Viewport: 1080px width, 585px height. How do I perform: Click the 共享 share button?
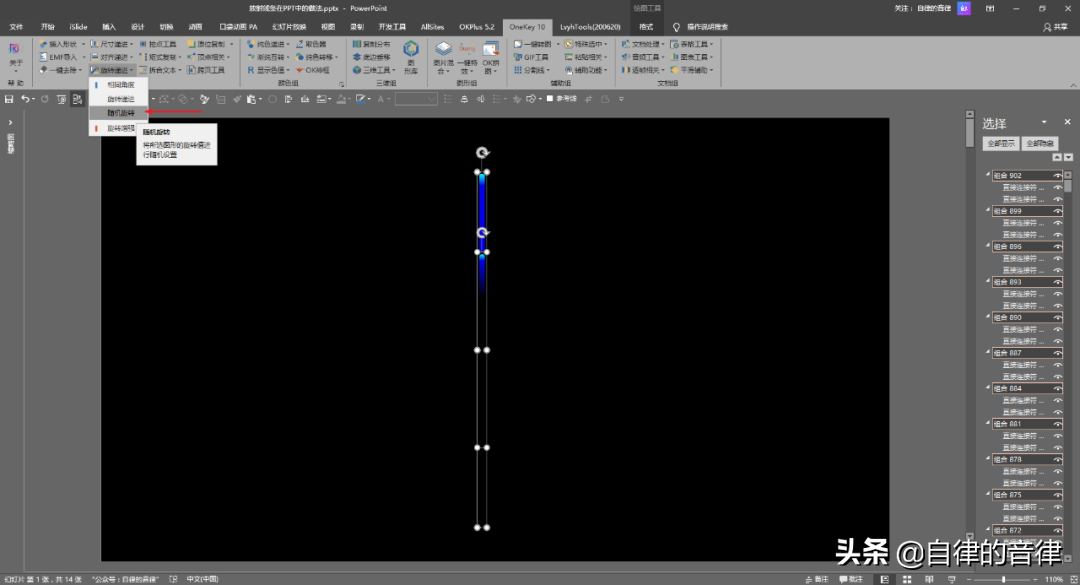pyautogui.click(x=1055, y=27)
